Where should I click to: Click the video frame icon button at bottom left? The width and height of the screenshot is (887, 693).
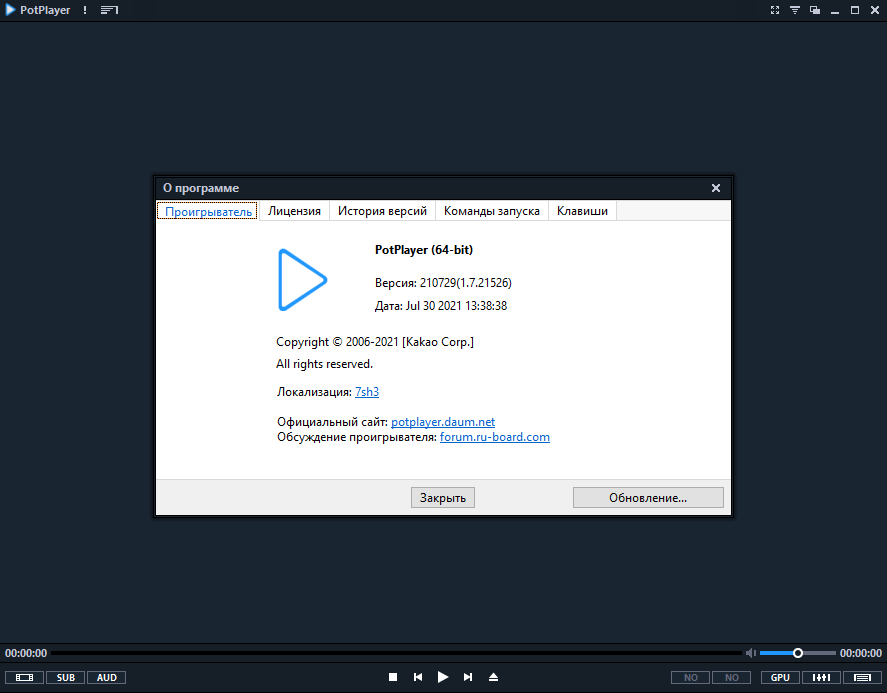click(24, 677)
